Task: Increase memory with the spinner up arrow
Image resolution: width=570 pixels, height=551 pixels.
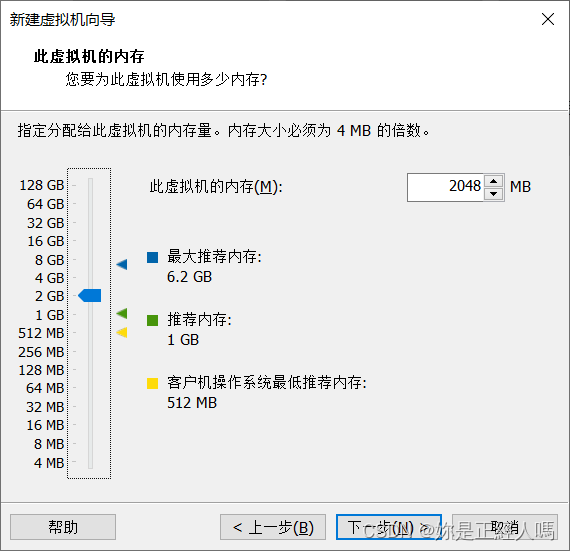Action: tap(493, 181)
